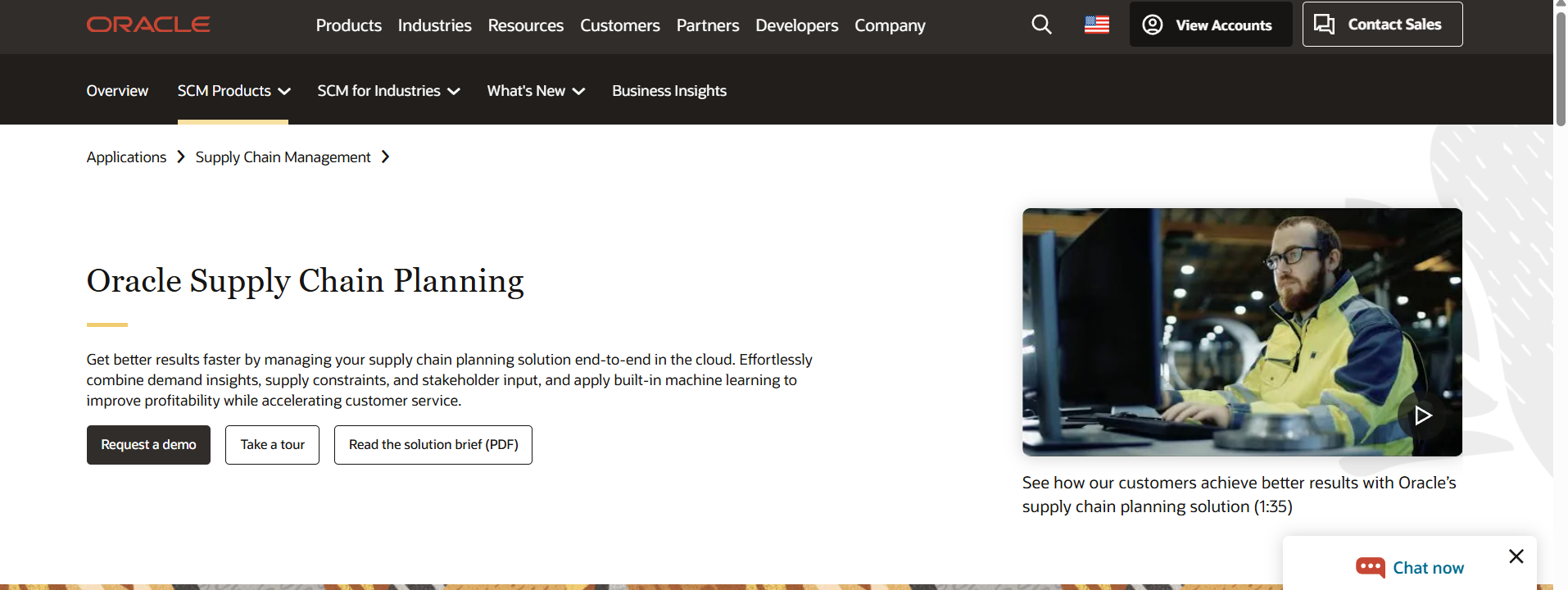Open the Developers menu
Image resolution: width=1568 pixels, height=590 pixels.
pos(797,25)
